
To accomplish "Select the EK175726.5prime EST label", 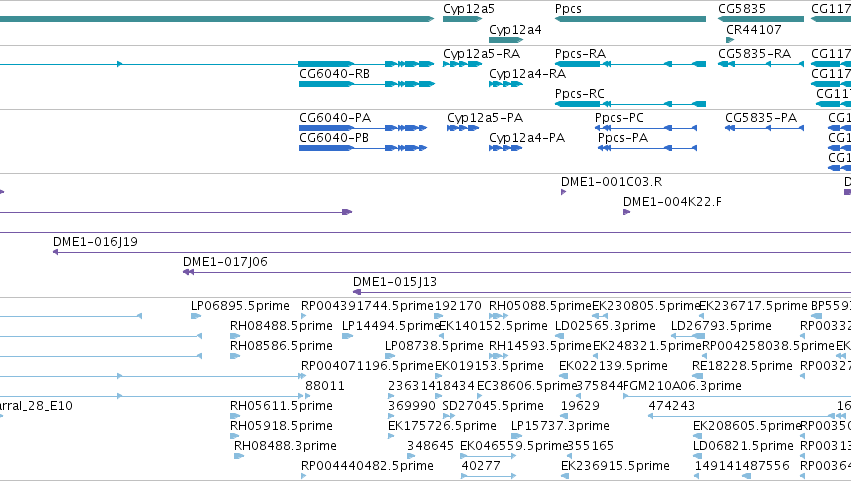I will [x=442, y=426].
